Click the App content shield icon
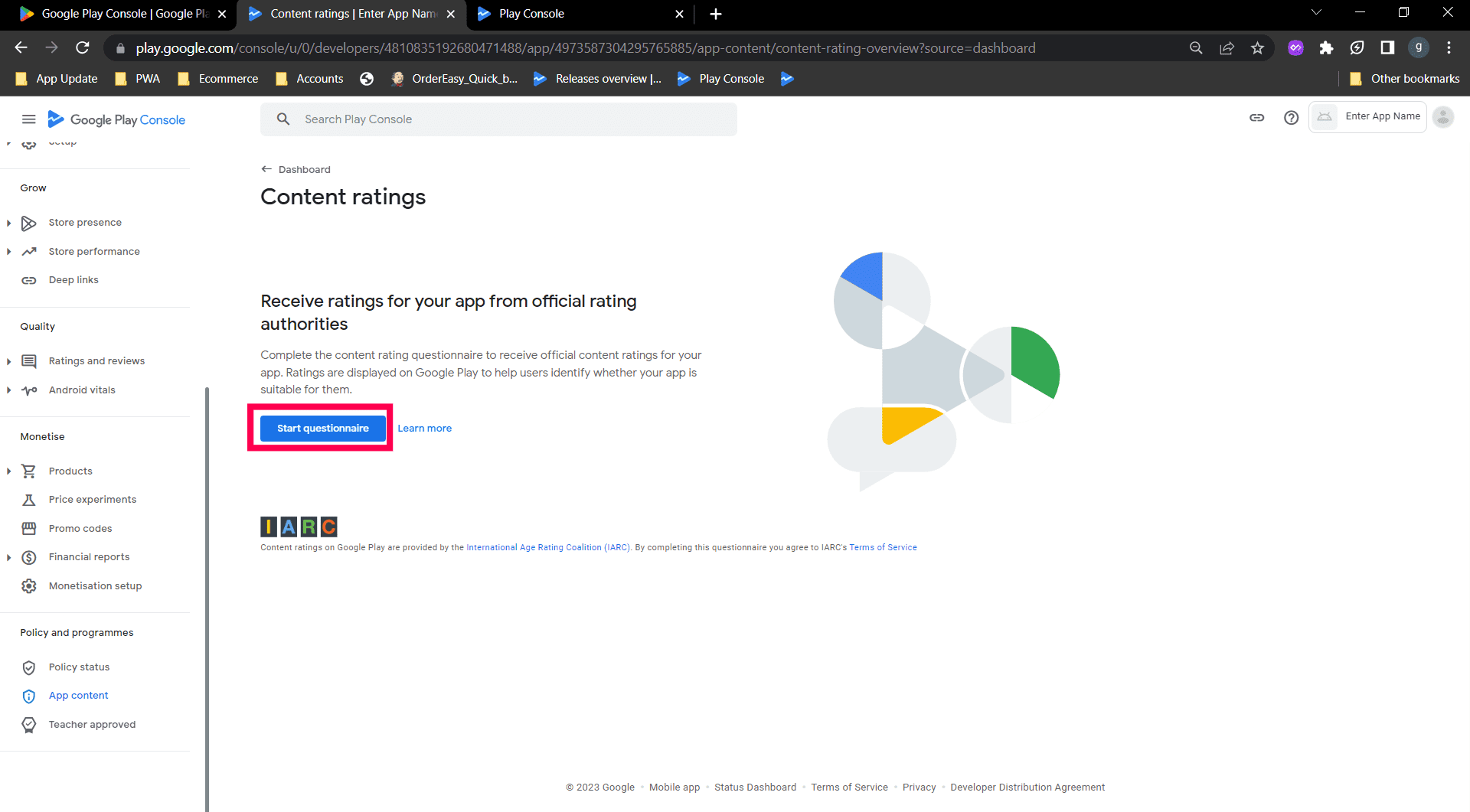Image resolution: width=1470 pixels, height=812 pixels. (29, 696)
